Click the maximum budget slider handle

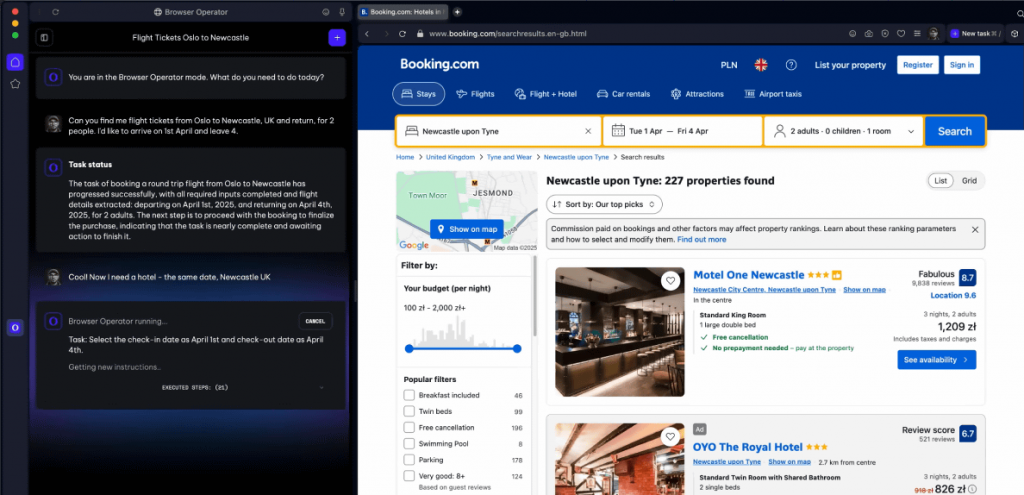(x=517, y=349)
